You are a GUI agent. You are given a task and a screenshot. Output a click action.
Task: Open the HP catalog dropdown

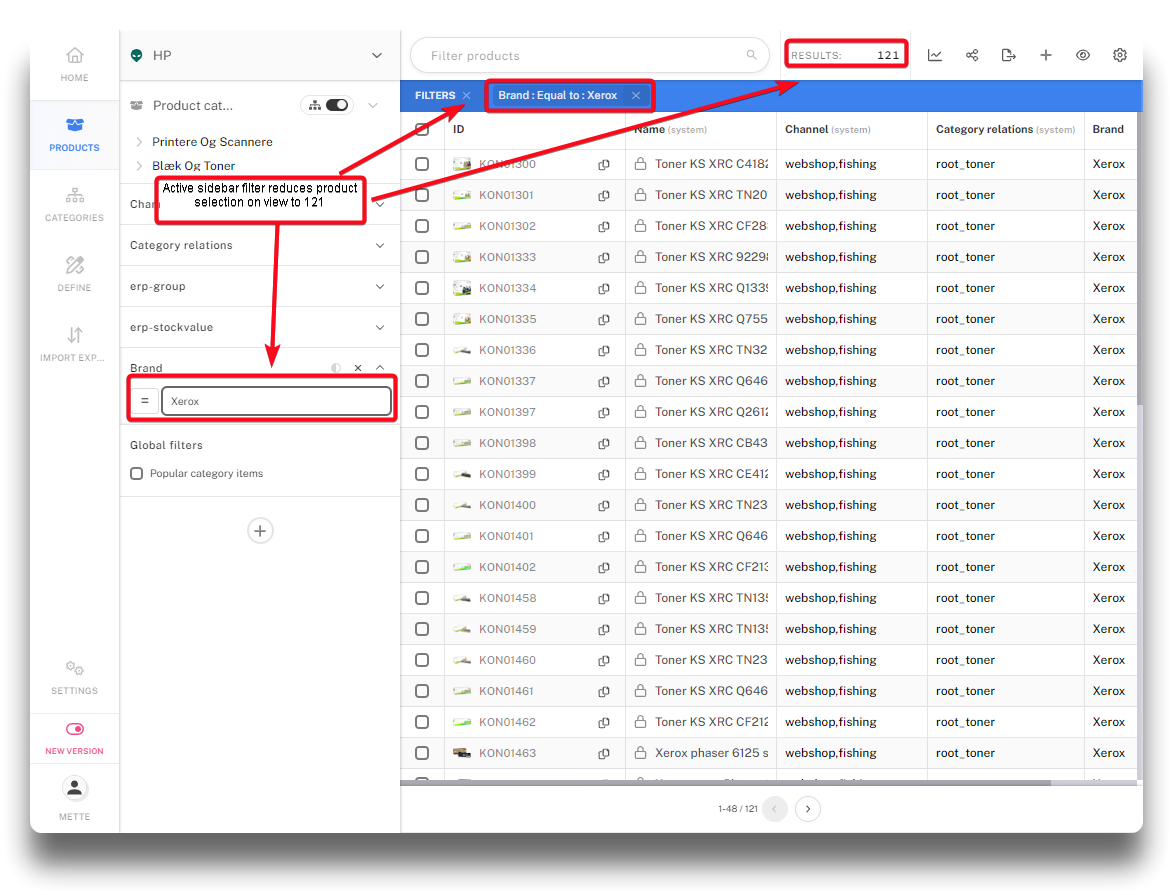click(376, 56)
